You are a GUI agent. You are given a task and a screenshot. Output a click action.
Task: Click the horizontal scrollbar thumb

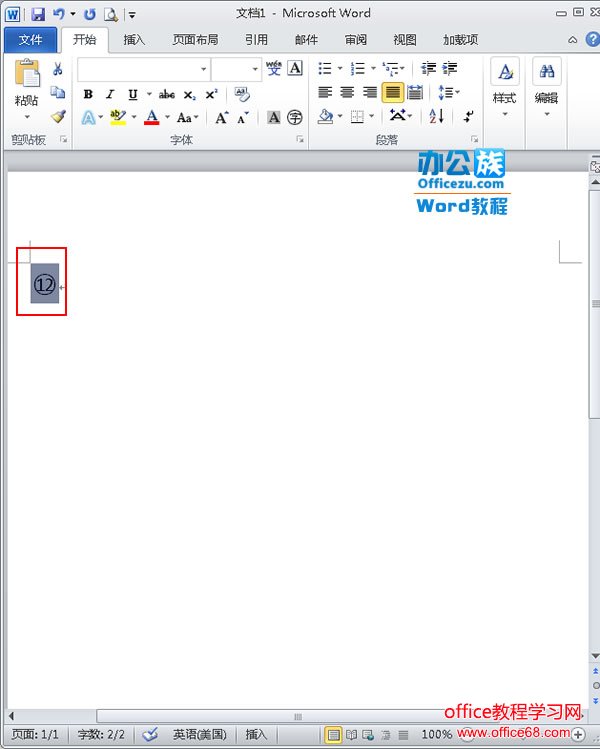pyautogui.click(x=298, y=717)
